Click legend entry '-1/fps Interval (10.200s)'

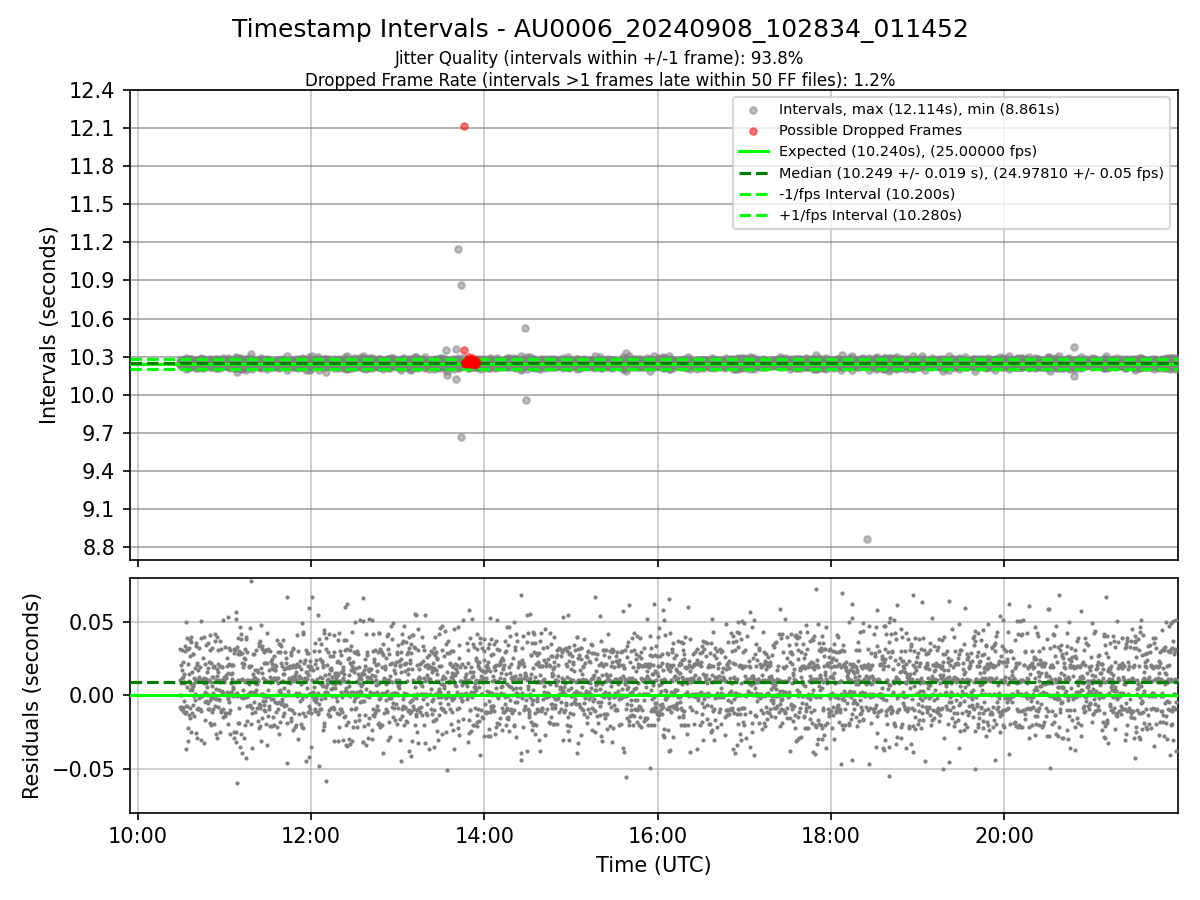(x=867, y=194)
